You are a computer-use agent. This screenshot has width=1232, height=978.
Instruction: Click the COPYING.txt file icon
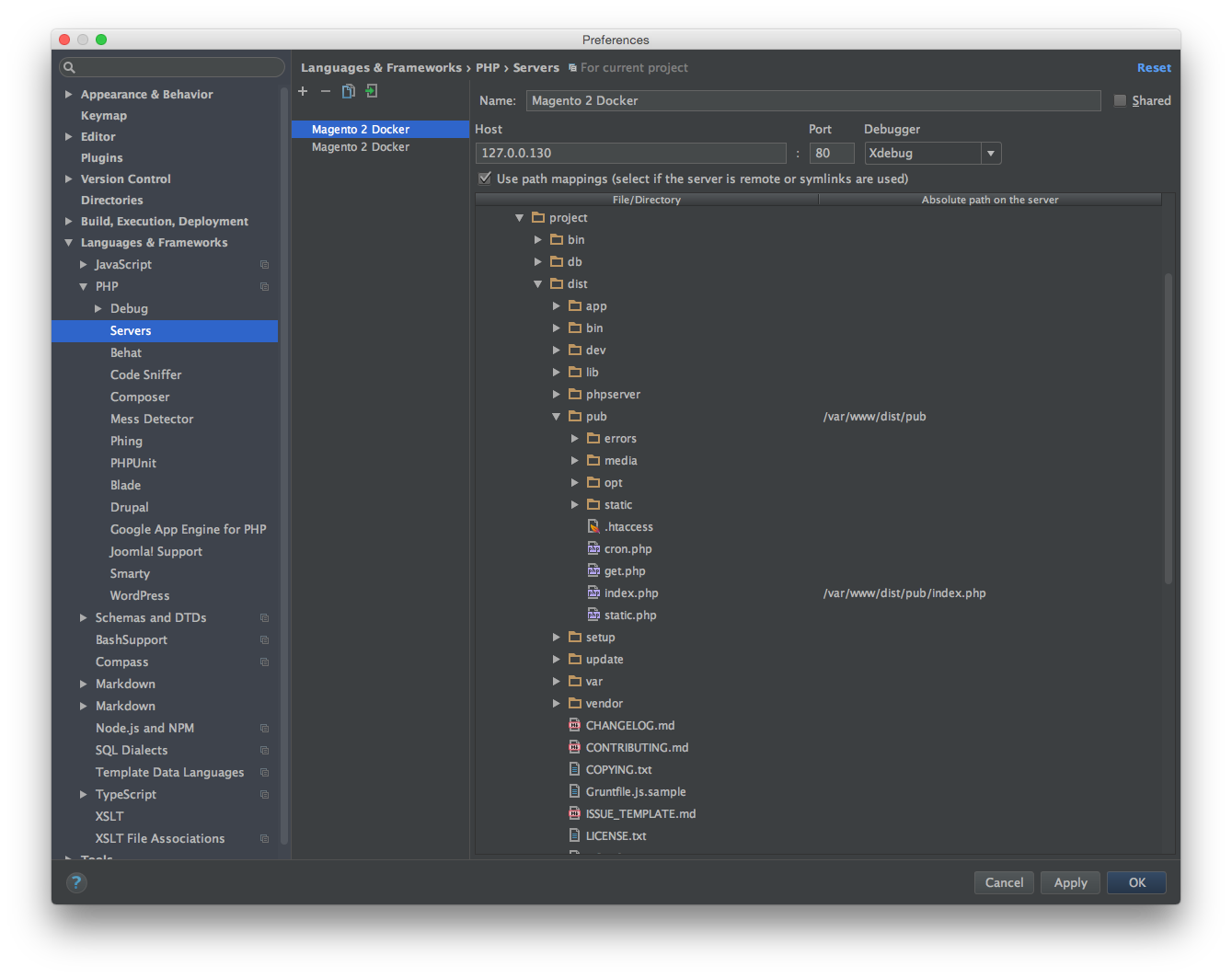pyautogui.click(x=575, y=769)
